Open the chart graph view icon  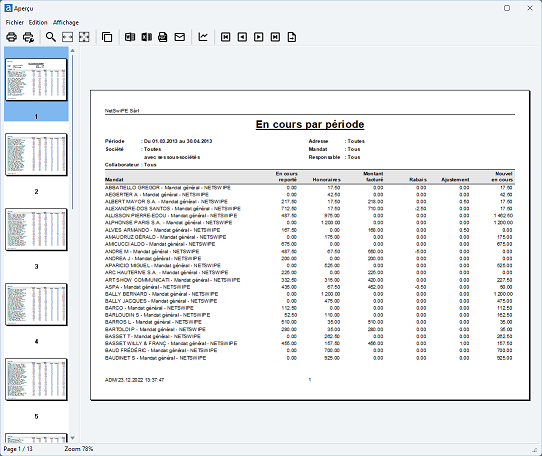(x=203, y=37)
